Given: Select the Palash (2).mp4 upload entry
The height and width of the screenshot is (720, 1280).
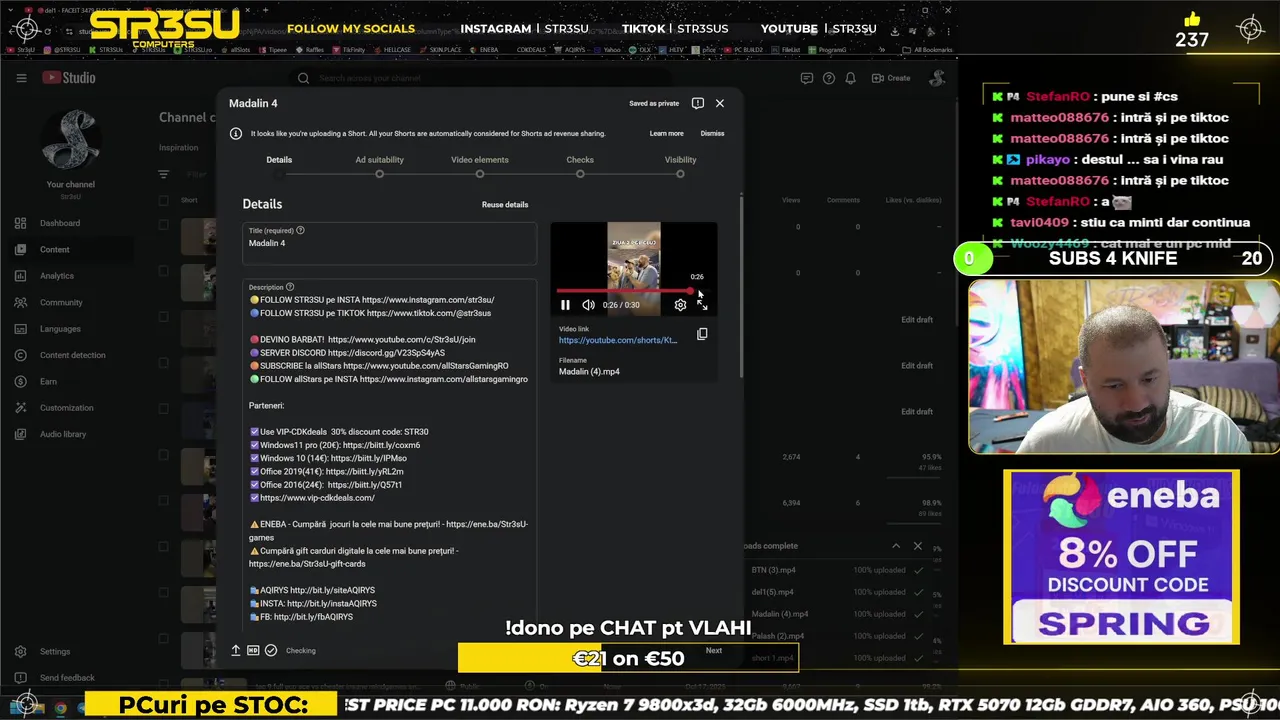Looking at the screenshot, I should 840,636.
